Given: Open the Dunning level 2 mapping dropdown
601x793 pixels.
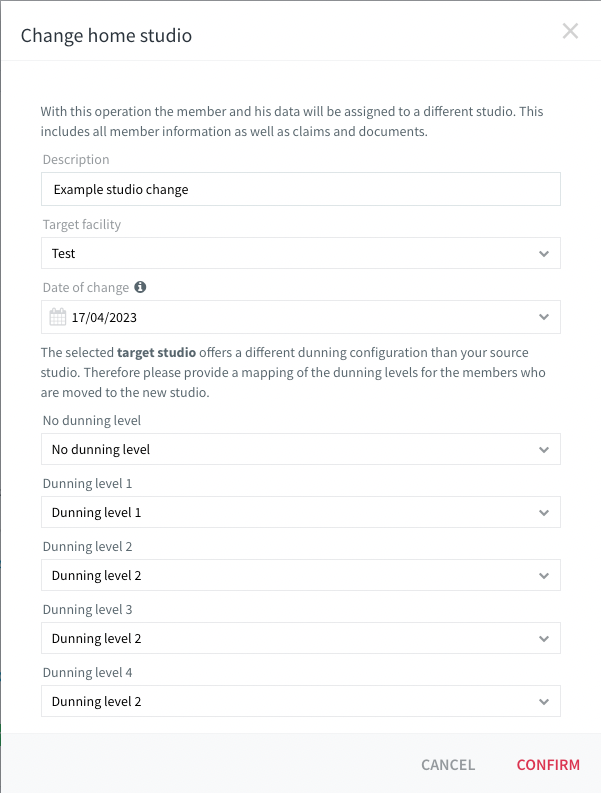Looking at the screenshot, I should click(x=300, y=576).
